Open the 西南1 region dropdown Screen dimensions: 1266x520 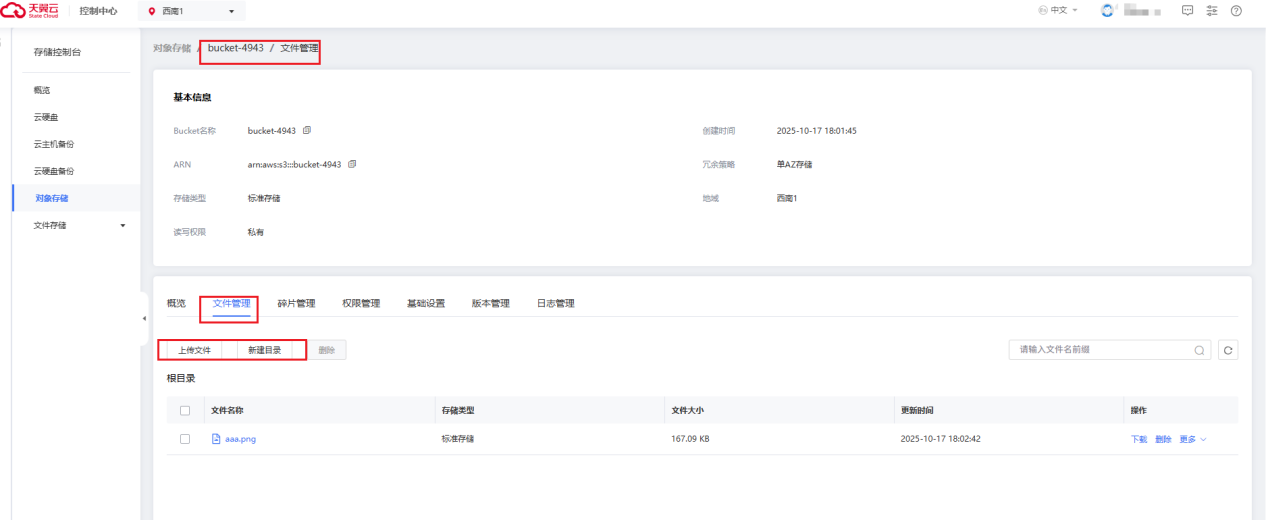pos(191,11)
